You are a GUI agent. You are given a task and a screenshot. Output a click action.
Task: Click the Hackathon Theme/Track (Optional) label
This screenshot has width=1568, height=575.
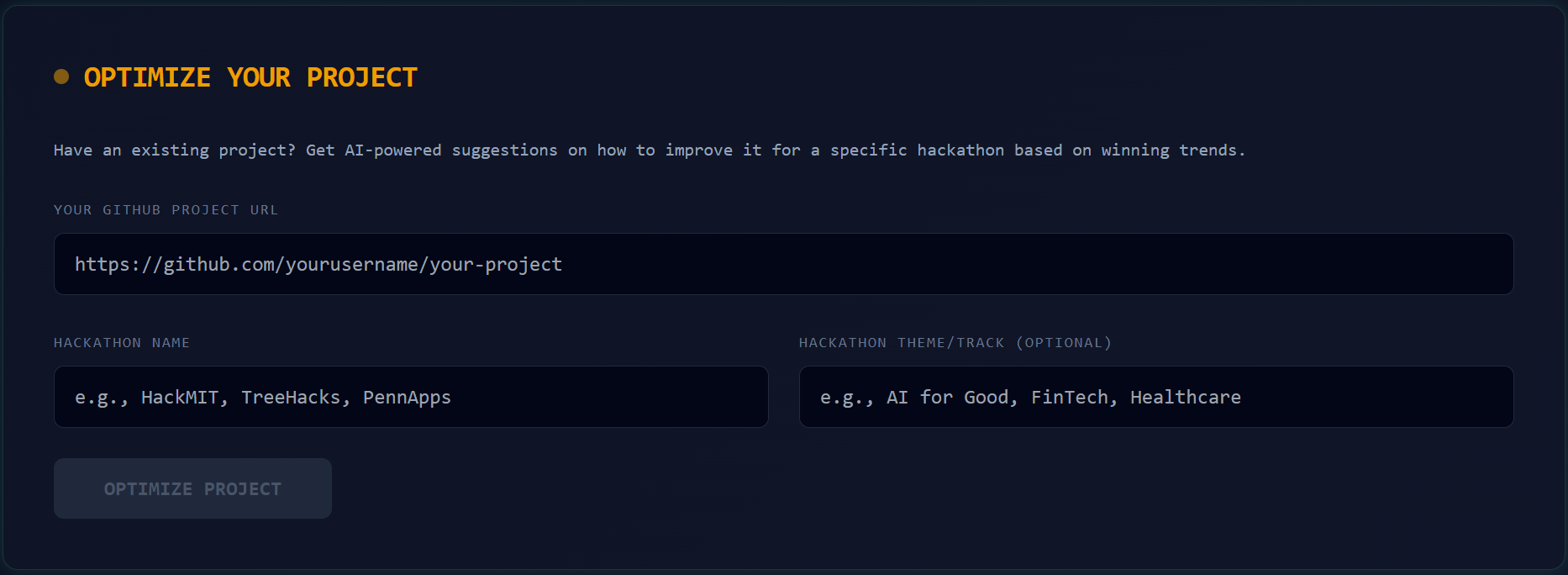pos(955,342)
